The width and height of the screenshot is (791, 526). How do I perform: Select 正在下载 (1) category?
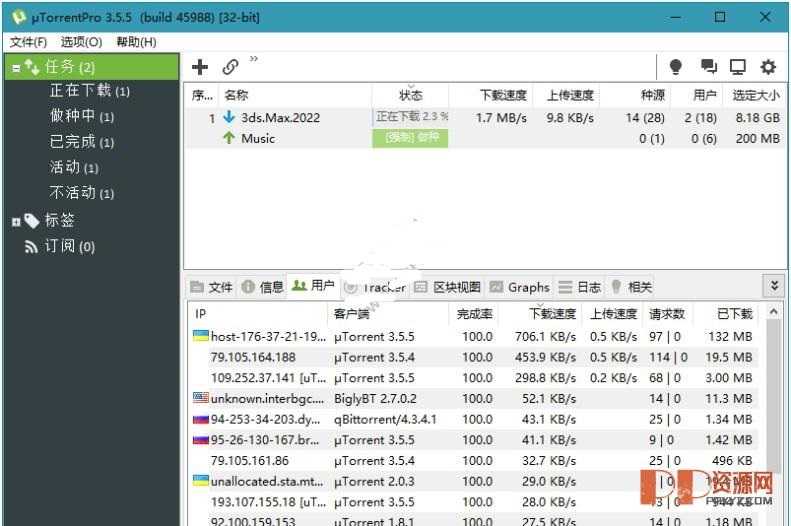coord(90,91)
